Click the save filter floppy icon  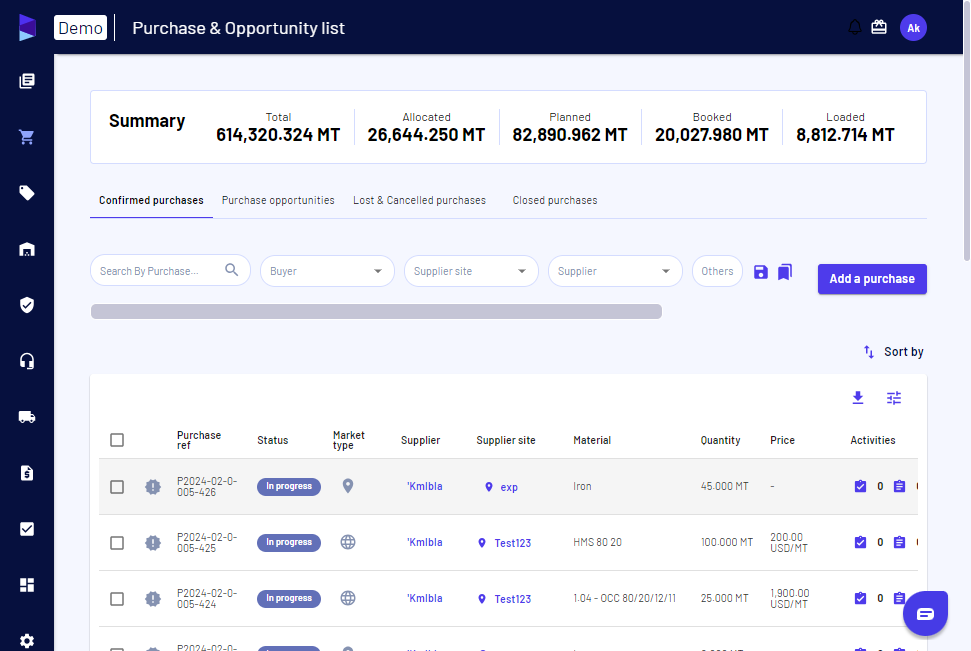tap(760, 272)
